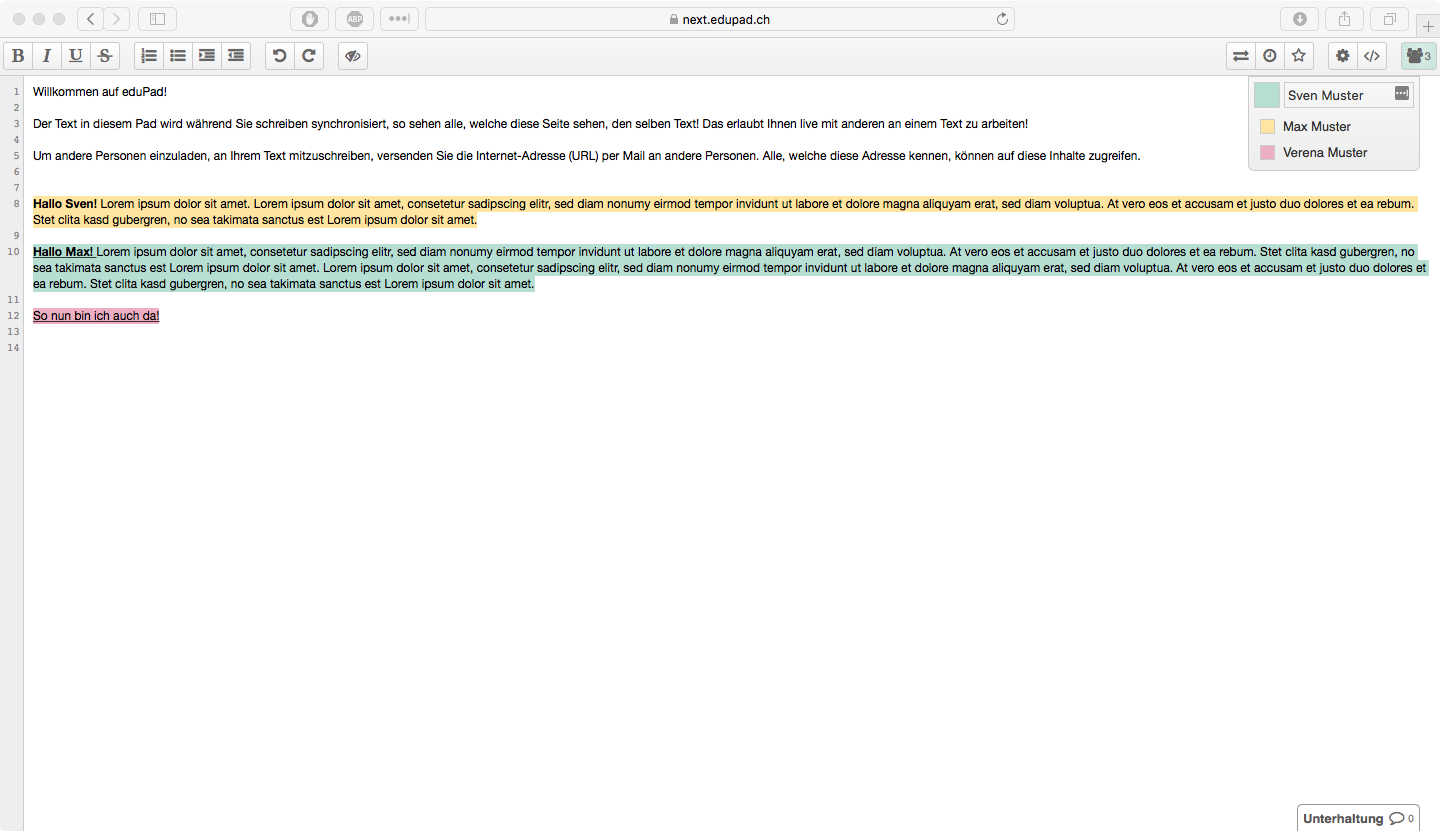1440x831 pixels.
Task: Open pad settings gear
Action: click(1343, 56)
